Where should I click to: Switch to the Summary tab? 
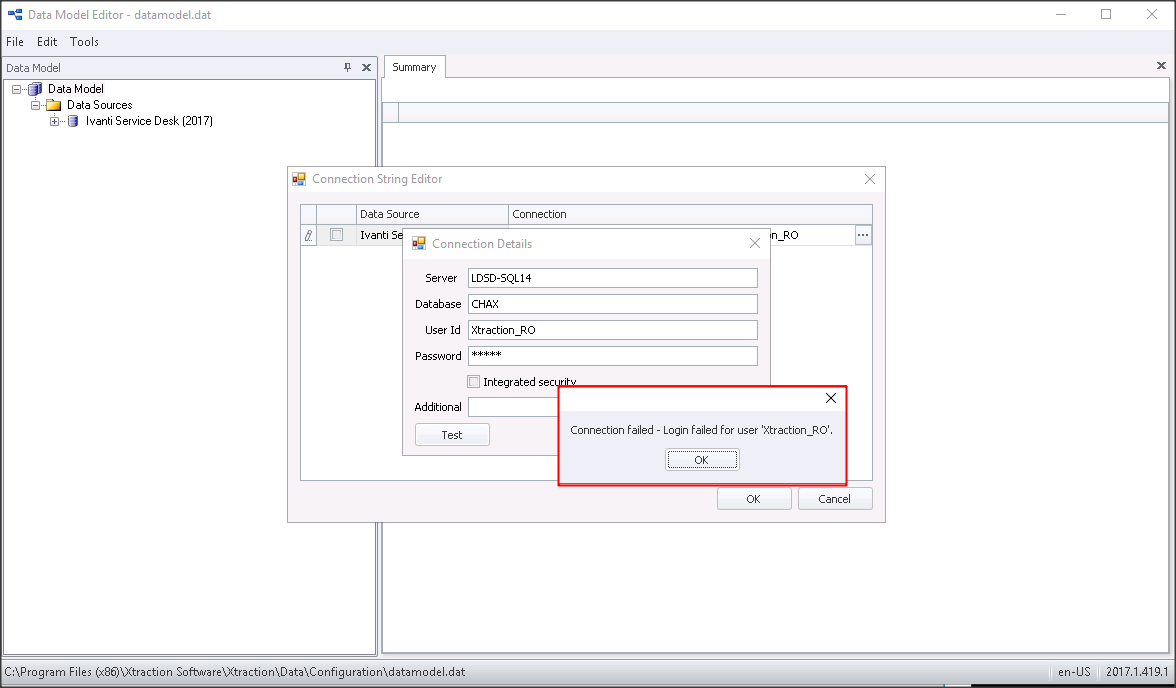click(414, 67)
